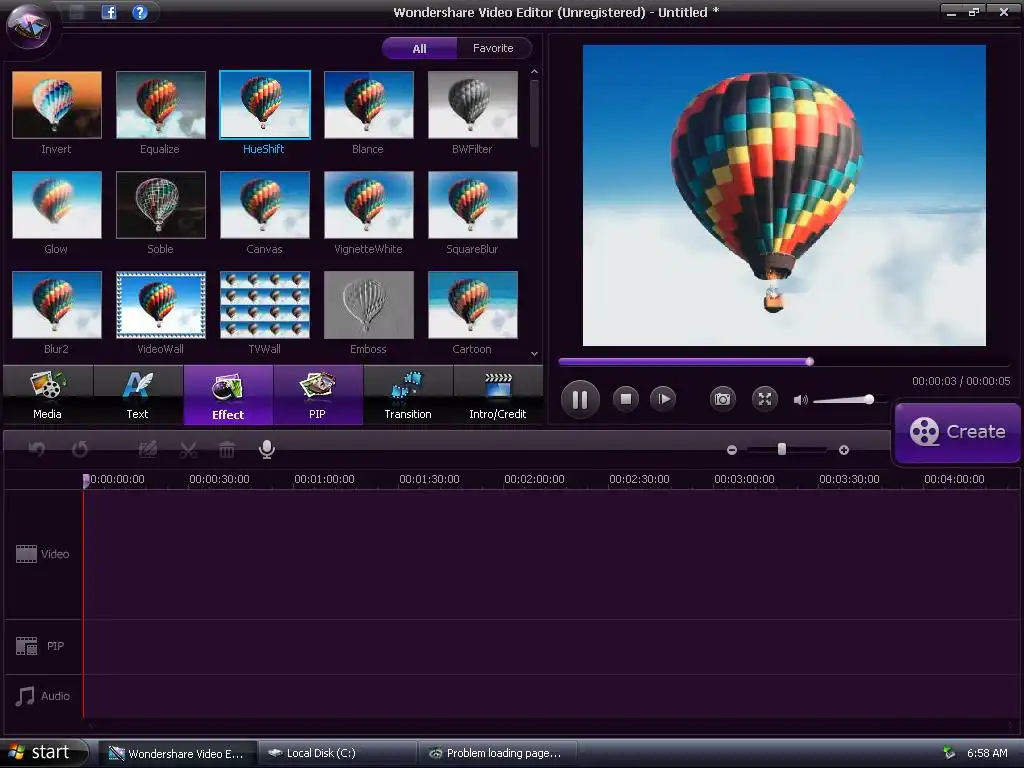Select the HueShift effect thumbnail
This screenshot has height=768, width=1024.
[264, 104]
